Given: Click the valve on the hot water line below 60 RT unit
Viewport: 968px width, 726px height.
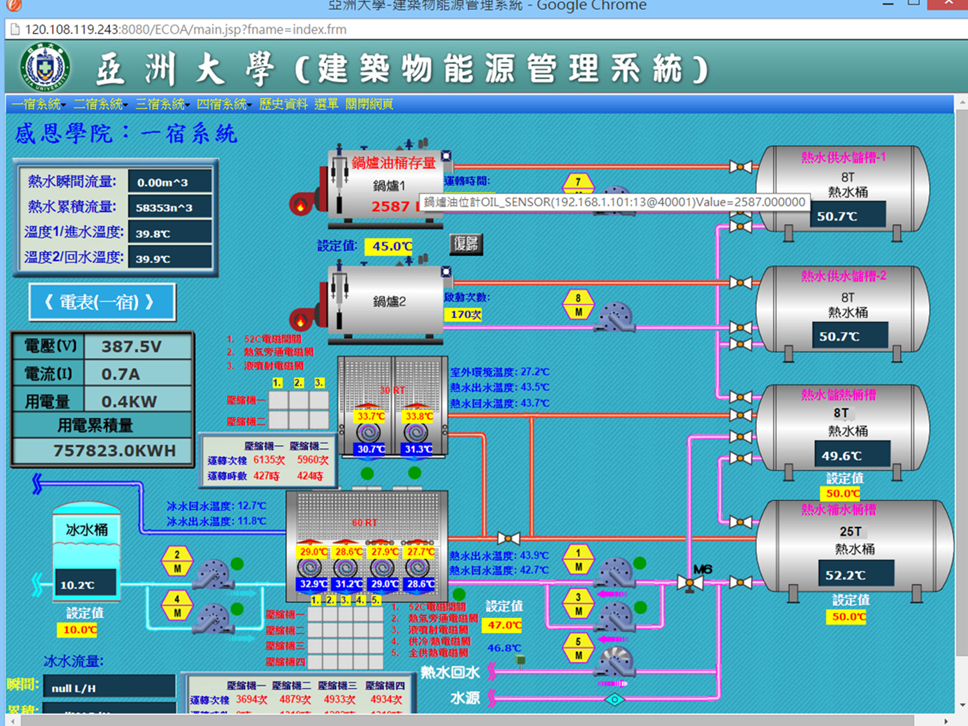Looking at the screenshot, I should coord(509,538).
